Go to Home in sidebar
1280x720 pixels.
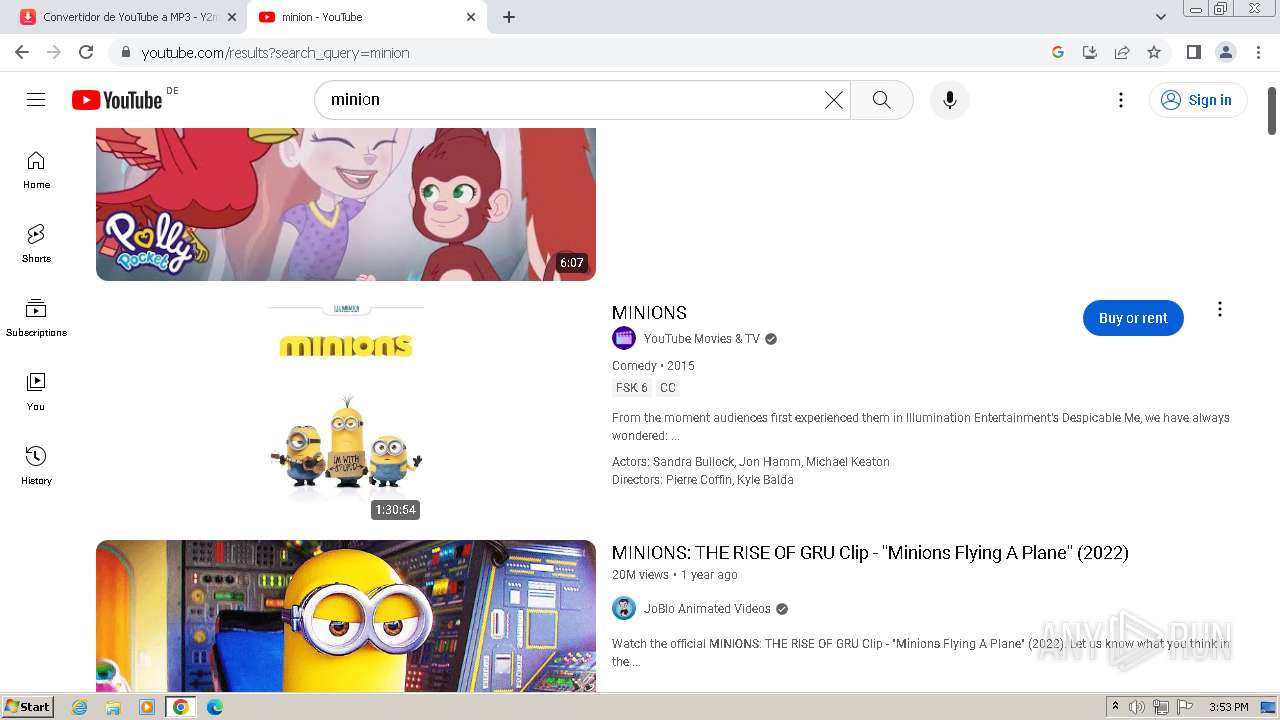pyautogui.click(x=36, y=170)
